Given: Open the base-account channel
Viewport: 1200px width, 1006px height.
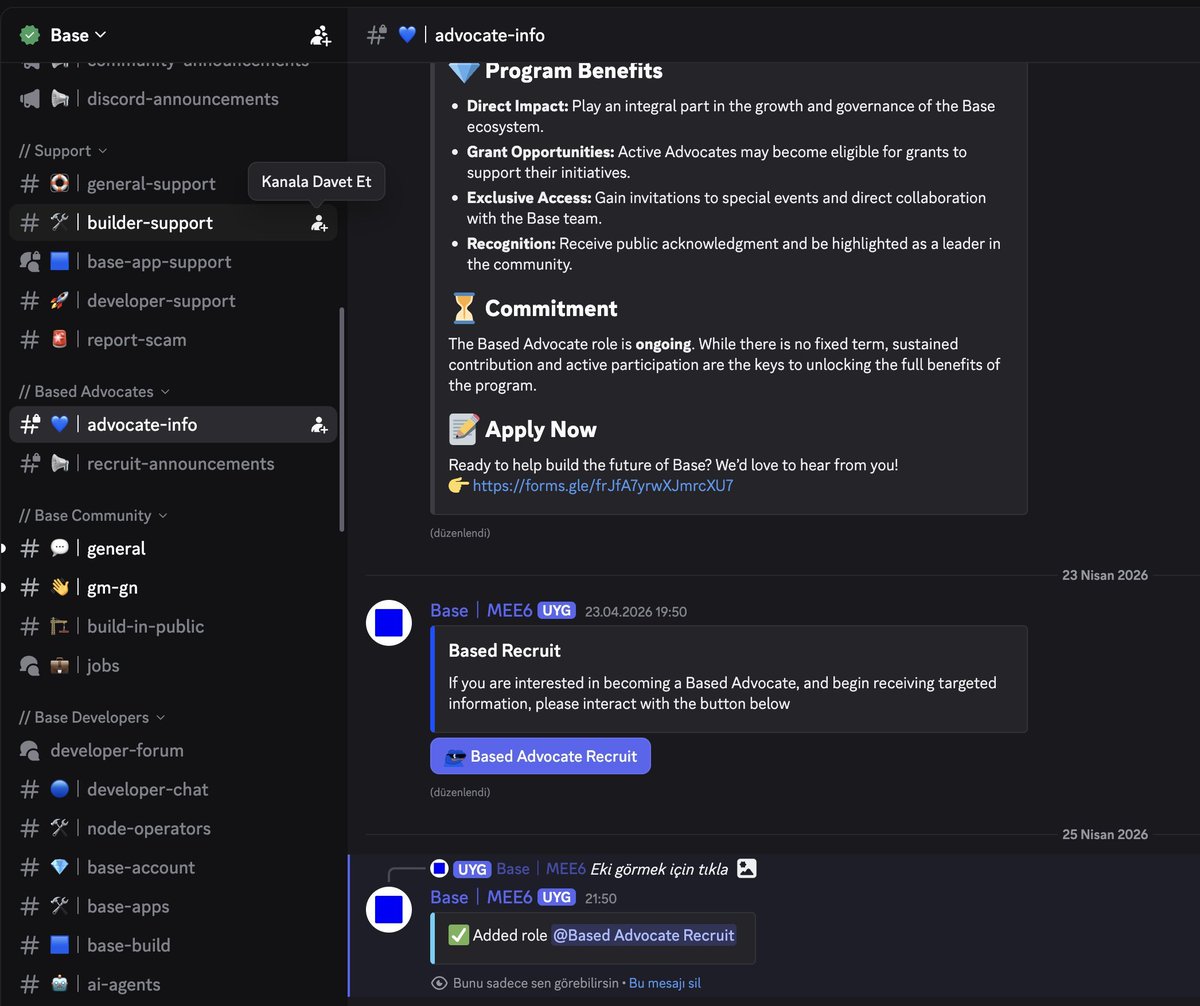Looking at the screenshot, I should (173, 868).
